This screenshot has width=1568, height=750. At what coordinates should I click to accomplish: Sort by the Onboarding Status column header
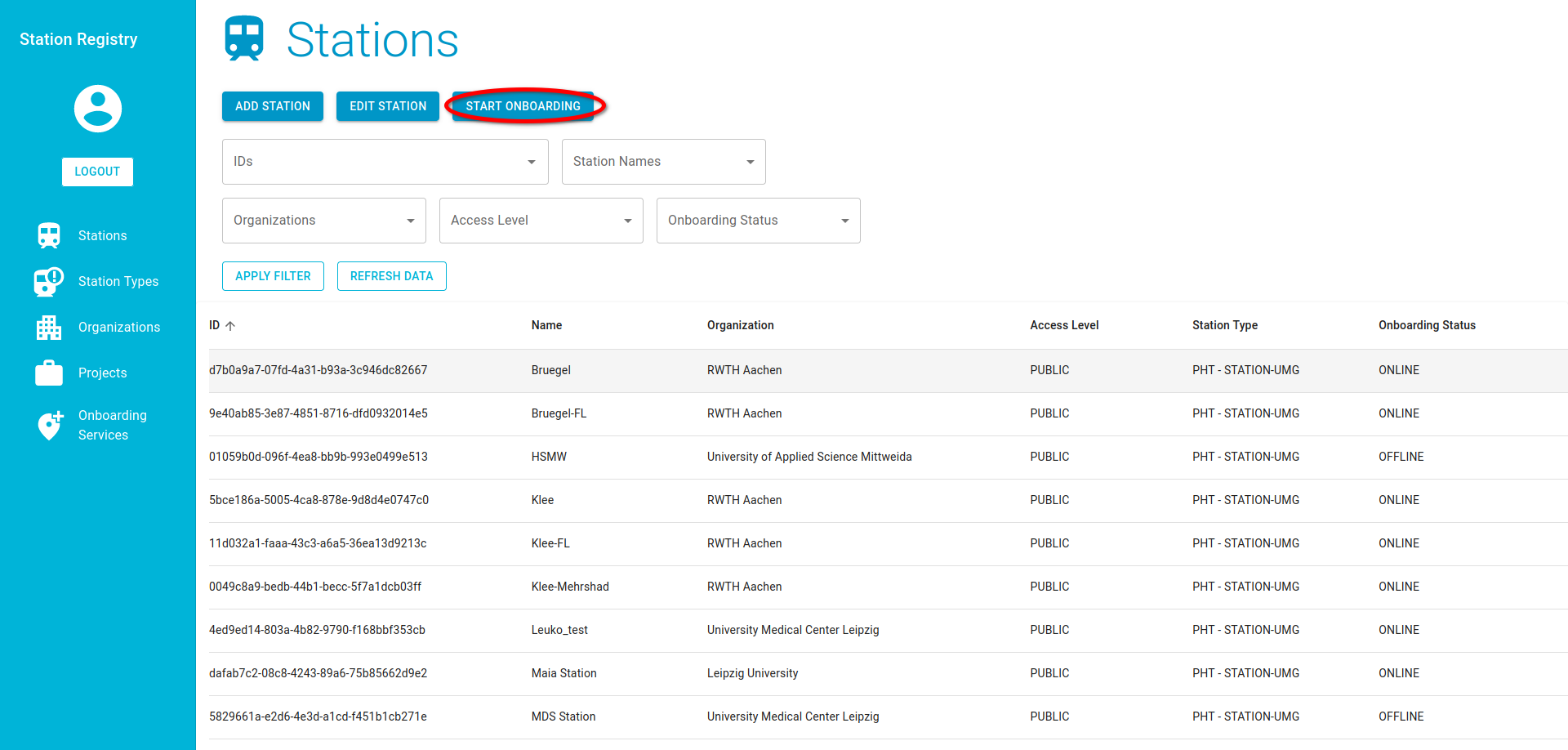tap(1427, 325)
